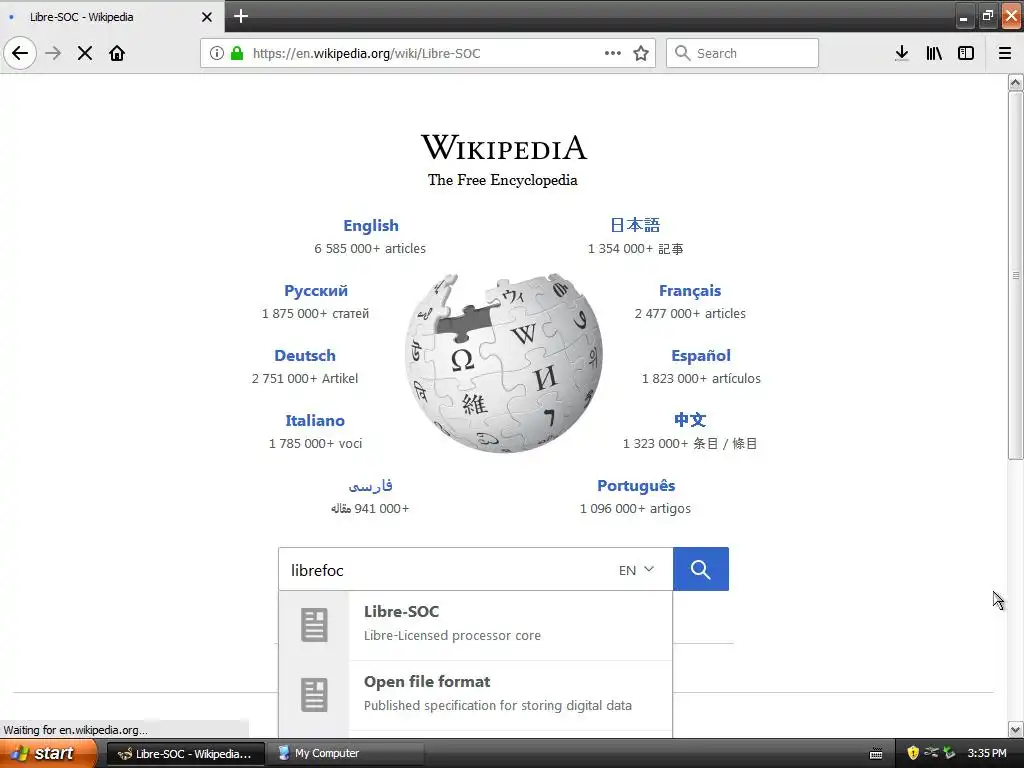The width and height of the screenshot is (1024, 768).
Task: Open page actions three-dot menu
Action: pyautogui.click(x=613, y=53)
